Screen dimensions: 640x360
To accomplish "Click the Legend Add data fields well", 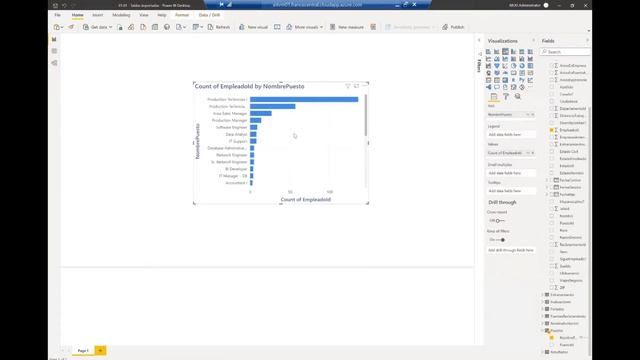I will [x=511, y=135].
